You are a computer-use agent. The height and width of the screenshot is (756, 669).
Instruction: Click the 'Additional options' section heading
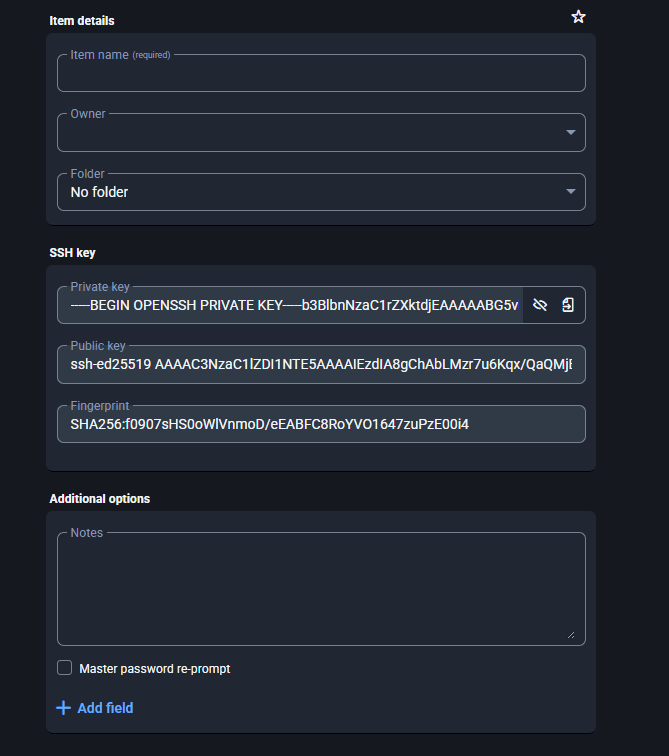(100, 499)
